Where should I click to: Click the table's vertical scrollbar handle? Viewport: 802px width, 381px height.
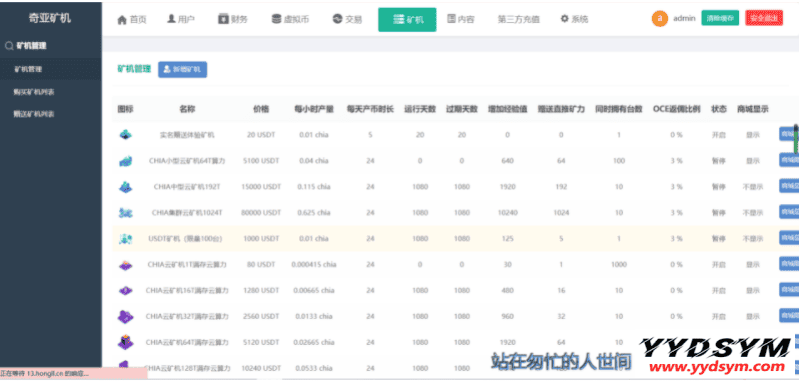(796, 139)
